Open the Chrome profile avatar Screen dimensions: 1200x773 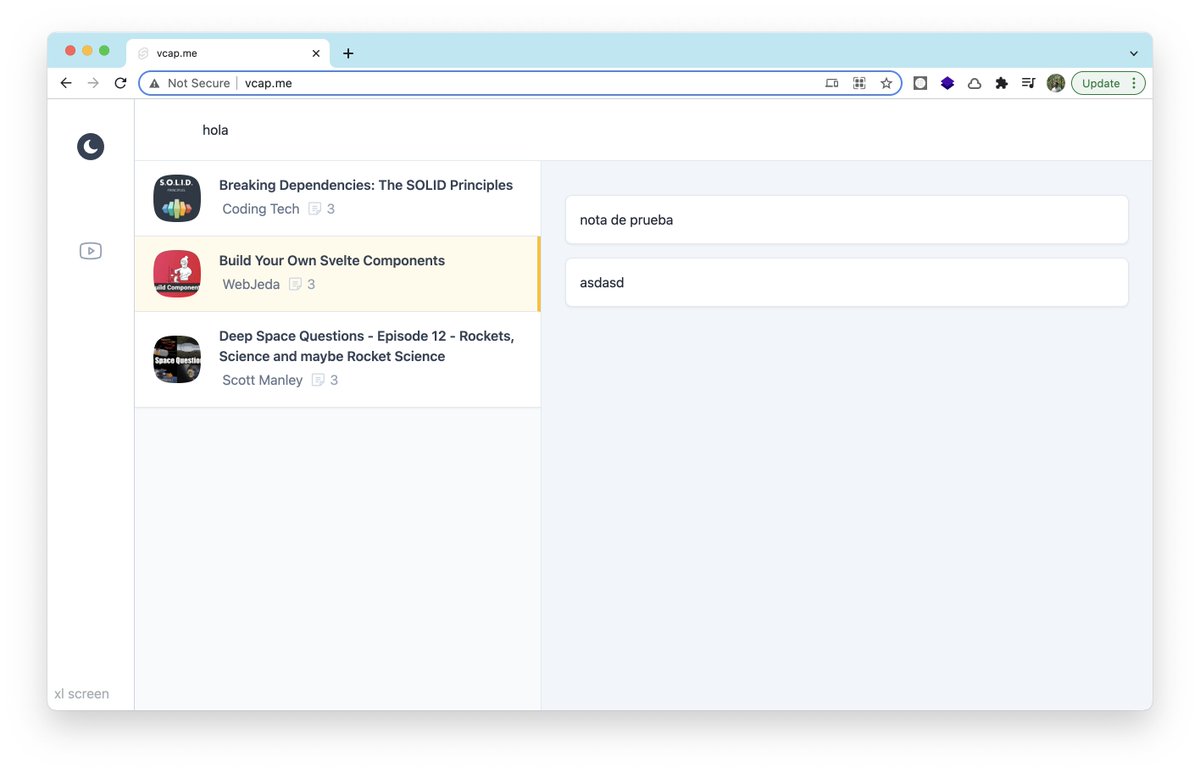1056,83
